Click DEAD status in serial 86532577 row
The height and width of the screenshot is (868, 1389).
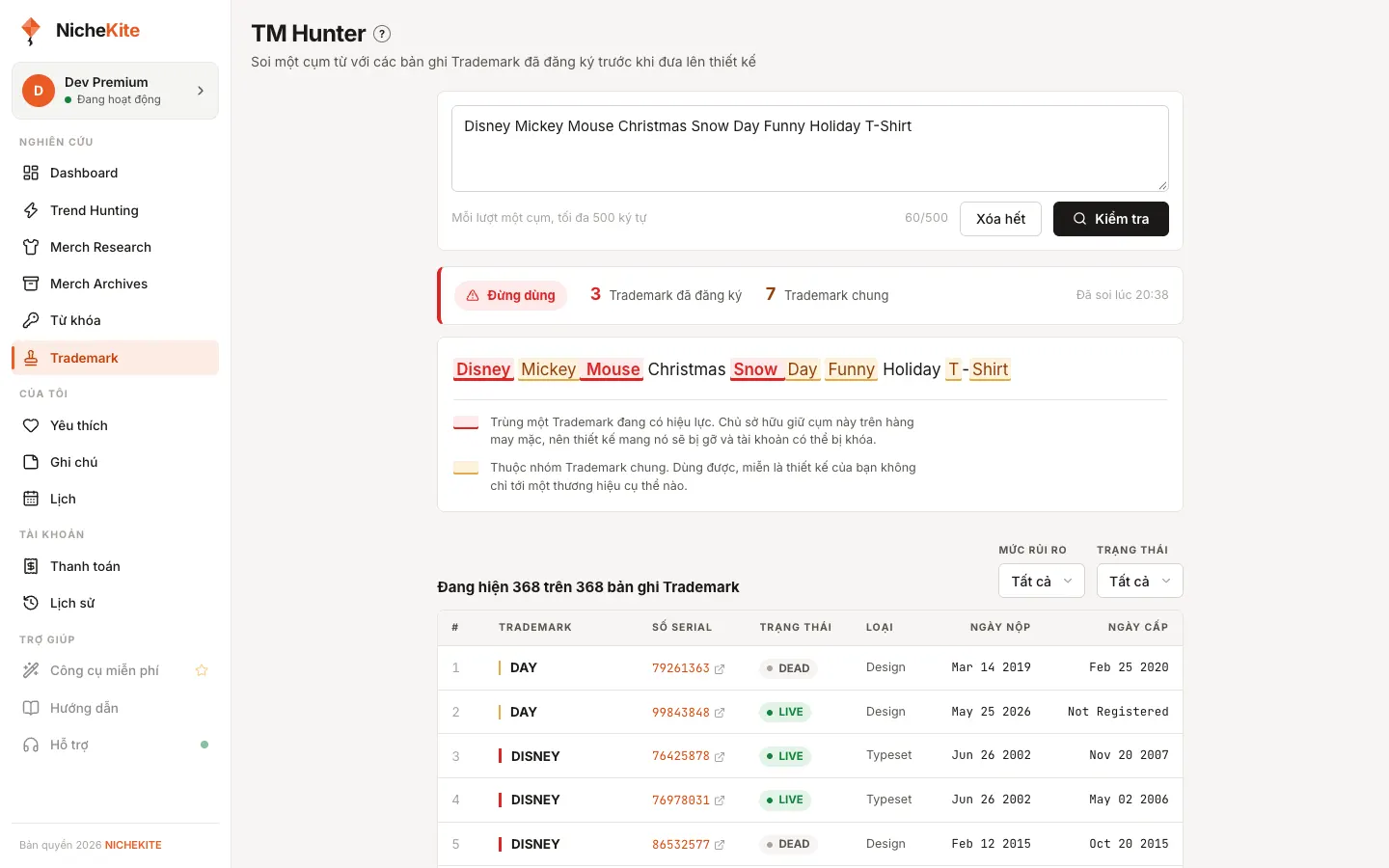click(x=788, y=844)
